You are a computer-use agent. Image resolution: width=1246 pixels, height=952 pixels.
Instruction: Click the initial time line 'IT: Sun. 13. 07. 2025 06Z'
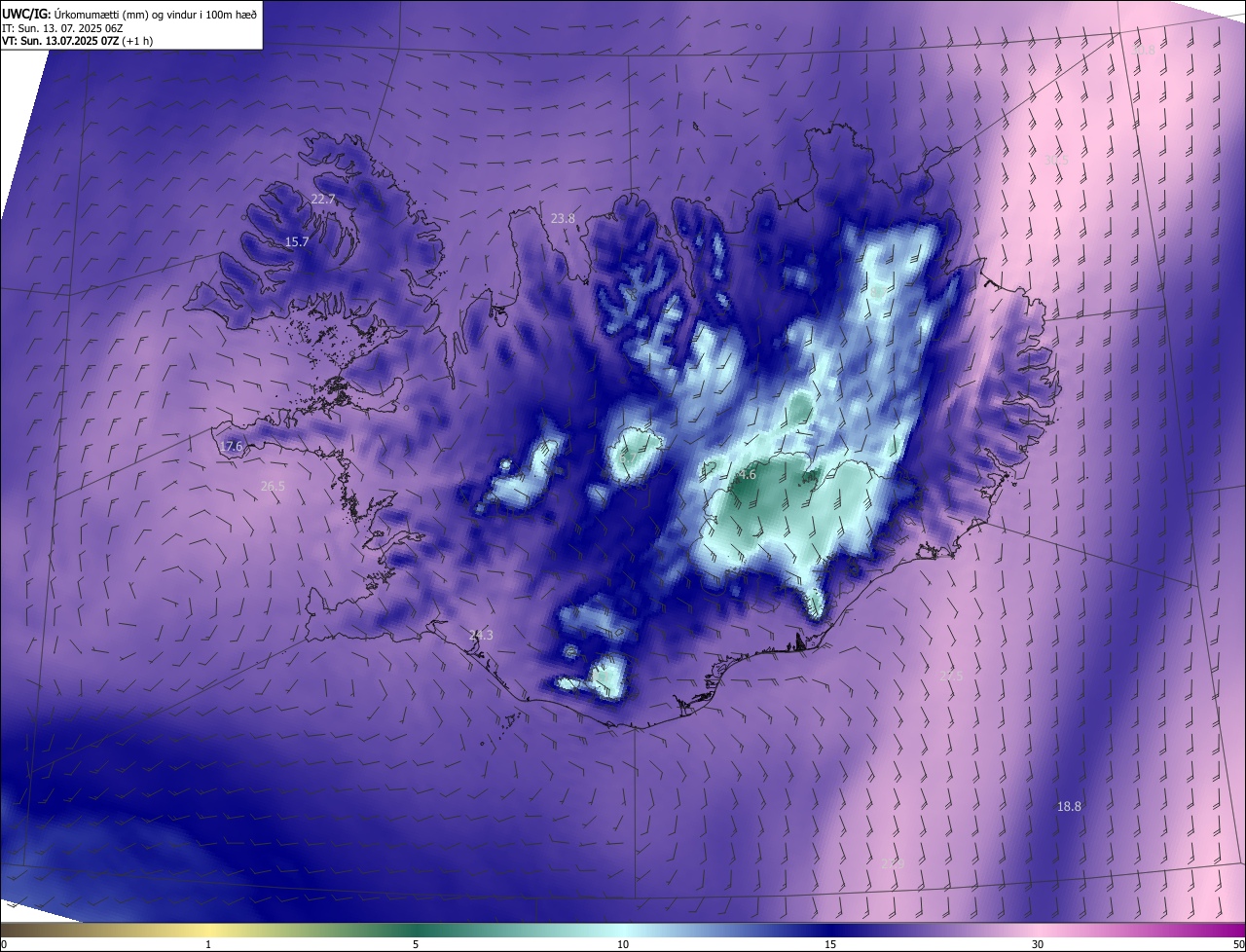pyautogui.click(x=62, y=28)
